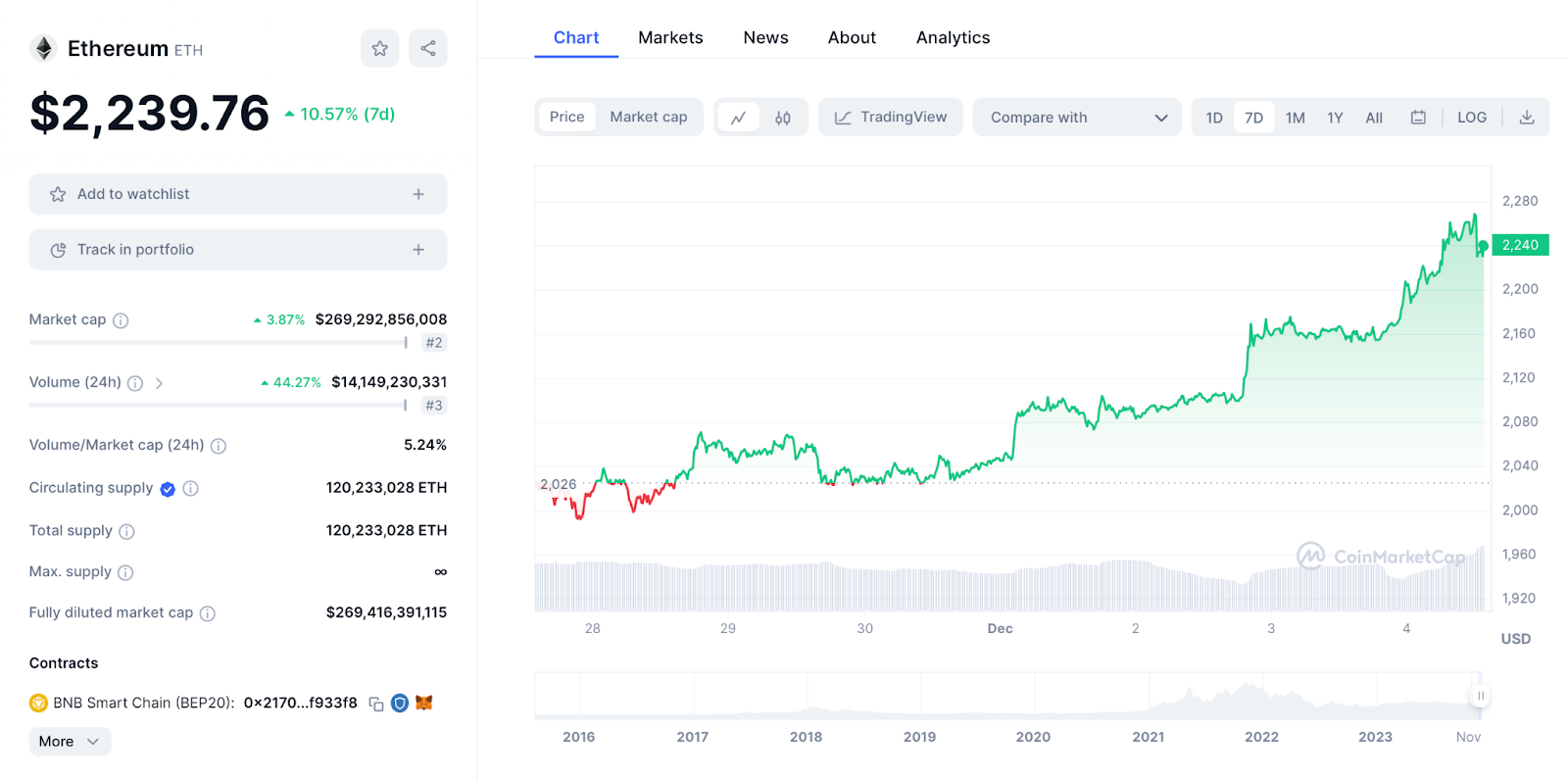Select the candlestick chart view icon
This screenshot has height=780, width=1568.
783,118
